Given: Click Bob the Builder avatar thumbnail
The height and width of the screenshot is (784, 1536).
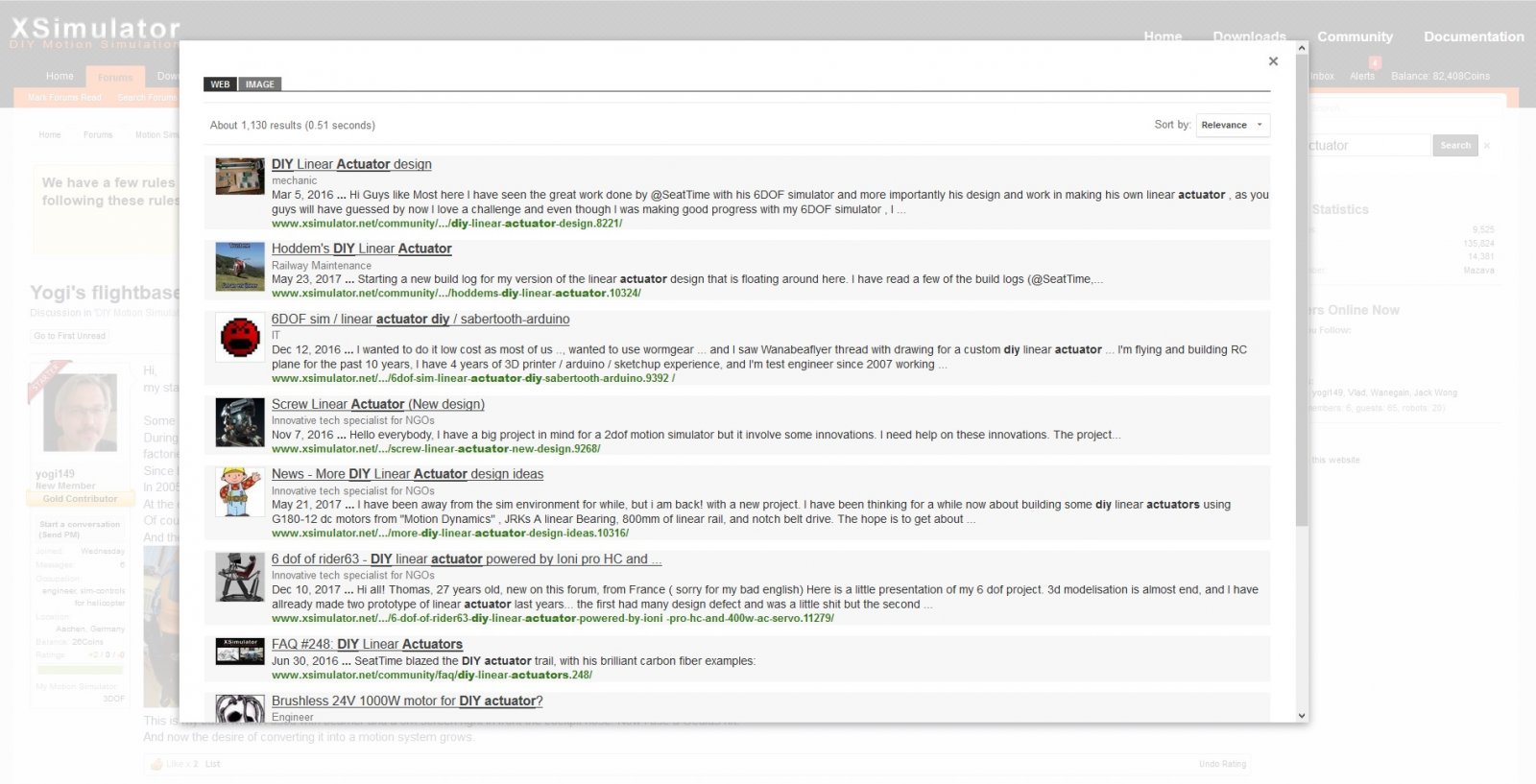Looking at the screenshot, I should tap(240, 491).
